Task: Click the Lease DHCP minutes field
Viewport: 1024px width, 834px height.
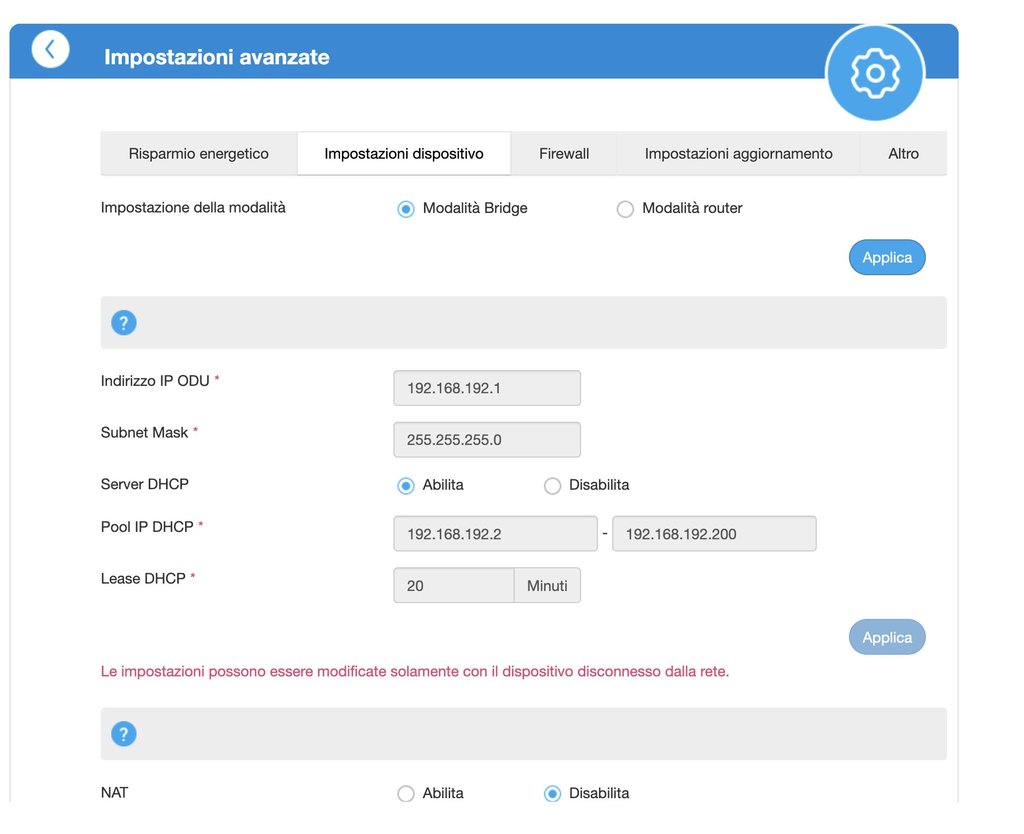Action: [x=454, y=586]
